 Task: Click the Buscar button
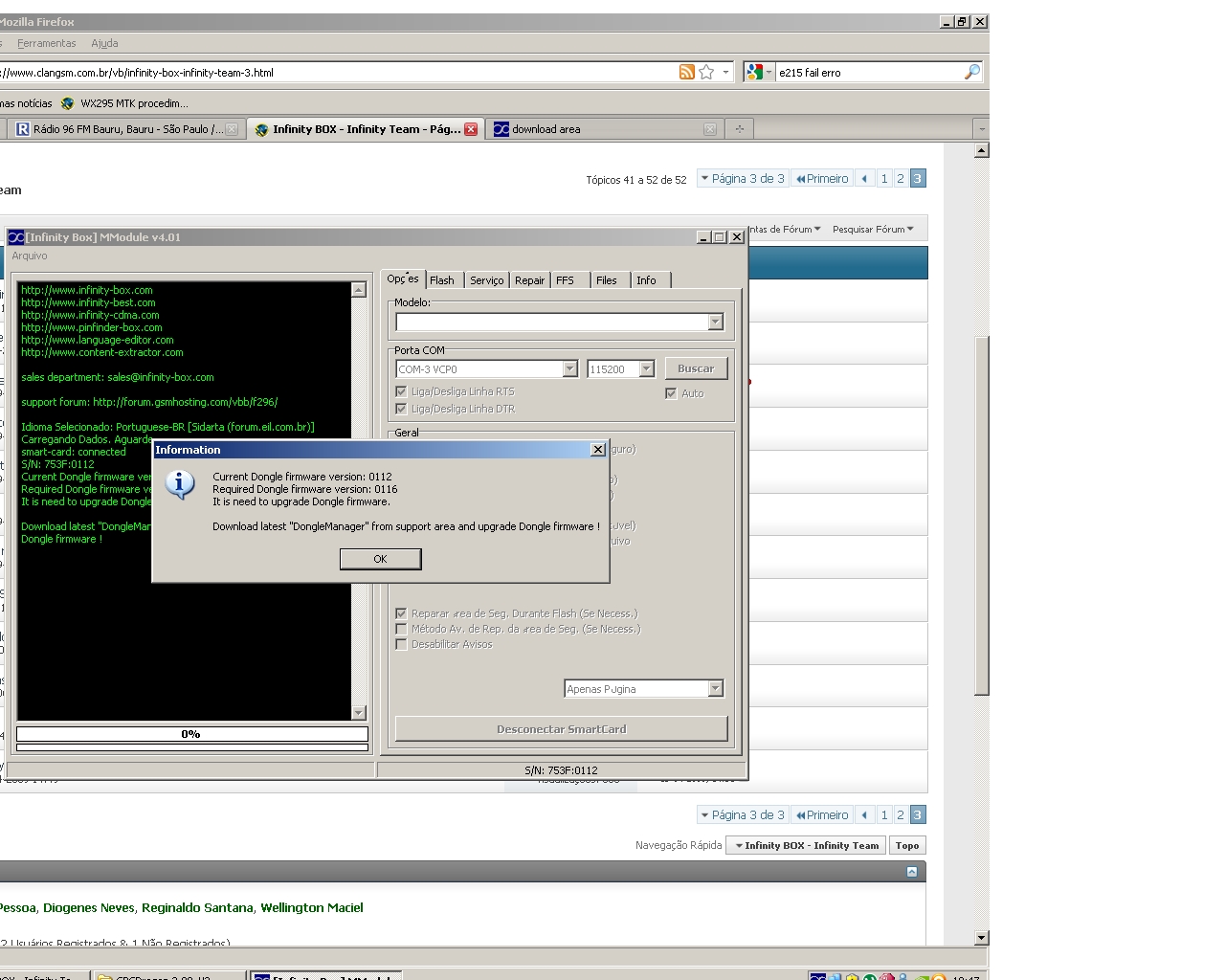pos(696,368)
